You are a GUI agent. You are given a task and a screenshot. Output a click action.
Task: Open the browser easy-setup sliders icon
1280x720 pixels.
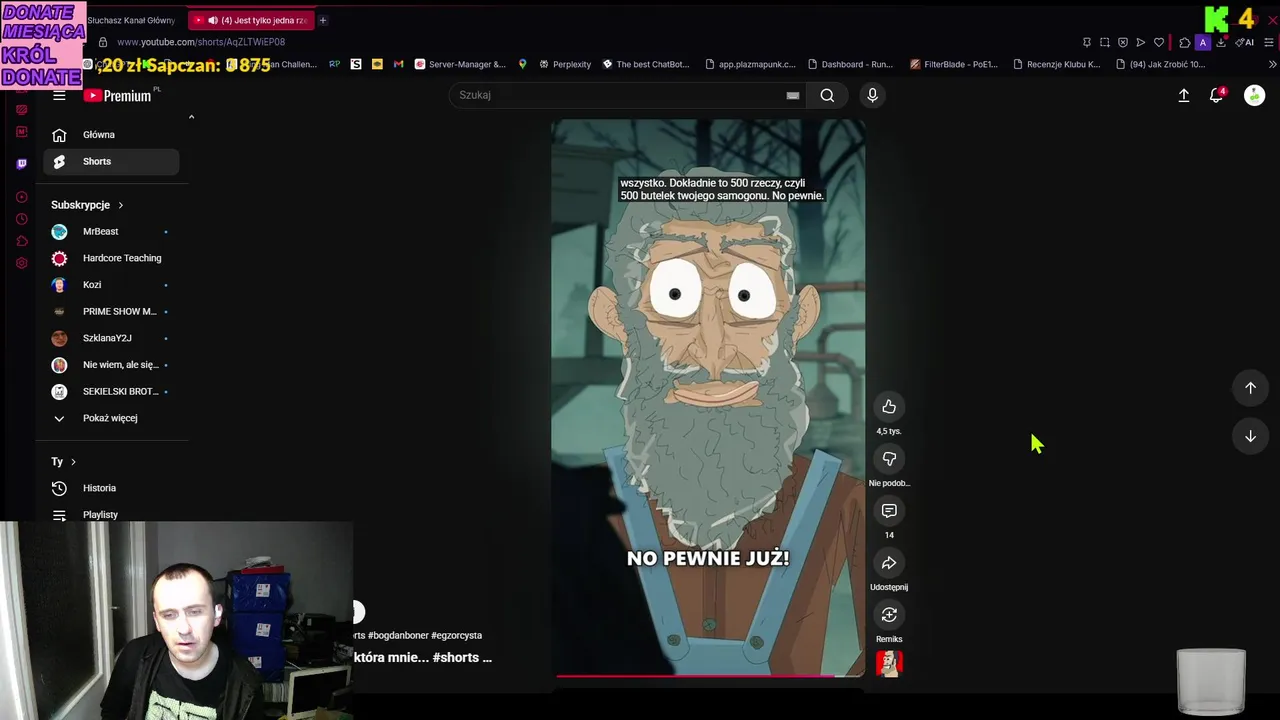click(1269, 42)
